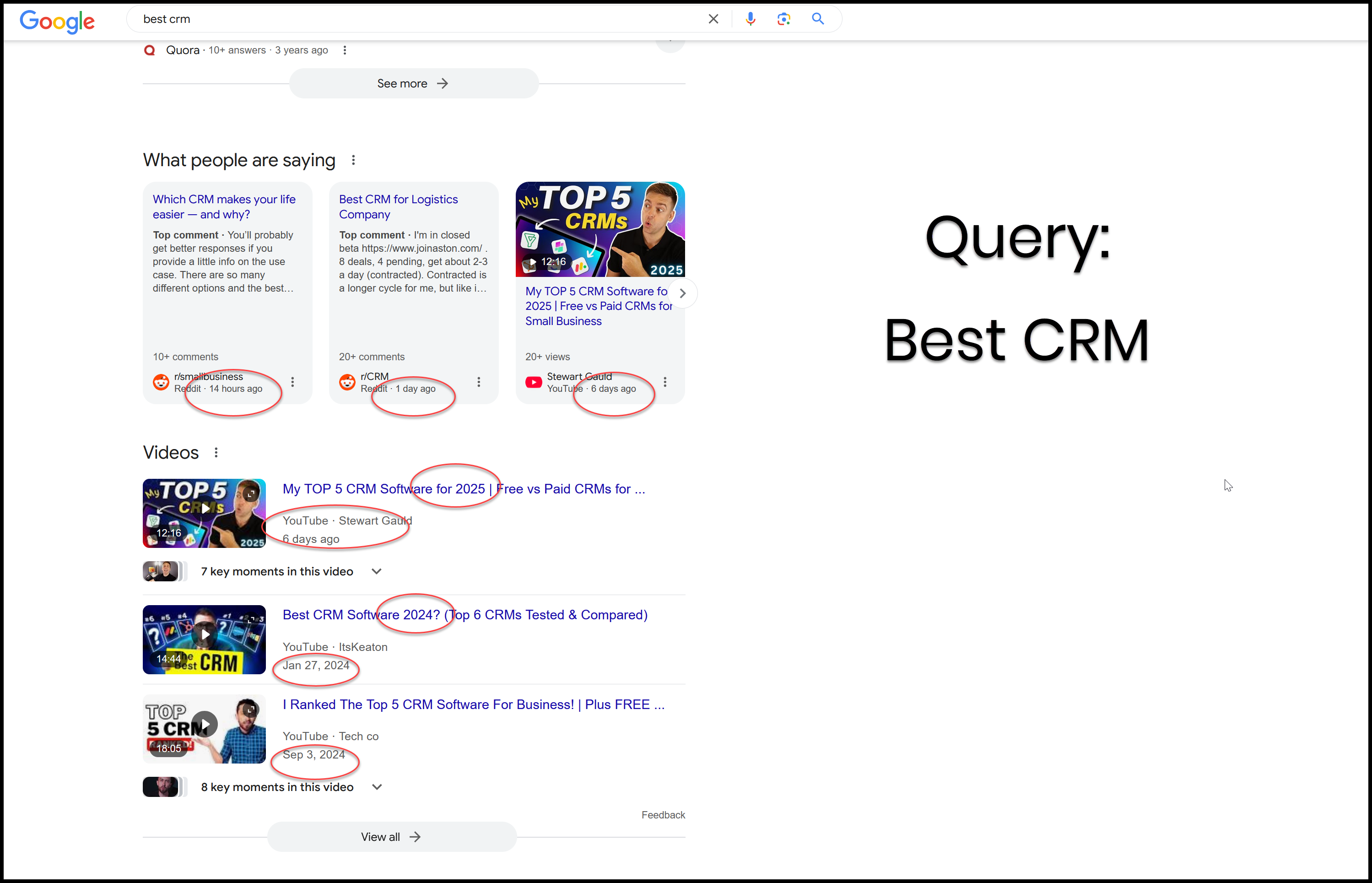The width and height of the screenshot is (1372, 883).
Task: Open options menu next to Quora result
Action: click(345, 50)
